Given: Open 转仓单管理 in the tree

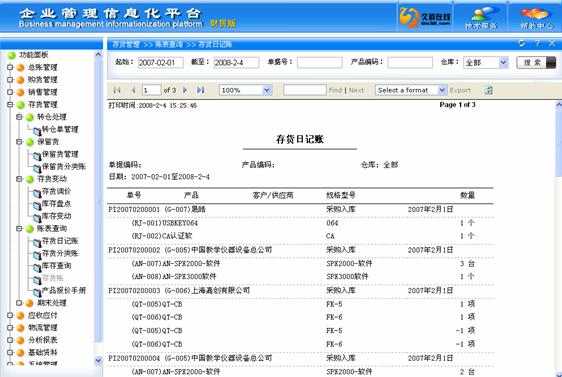Looking at the screenshot, I should [x=60, y=129].
